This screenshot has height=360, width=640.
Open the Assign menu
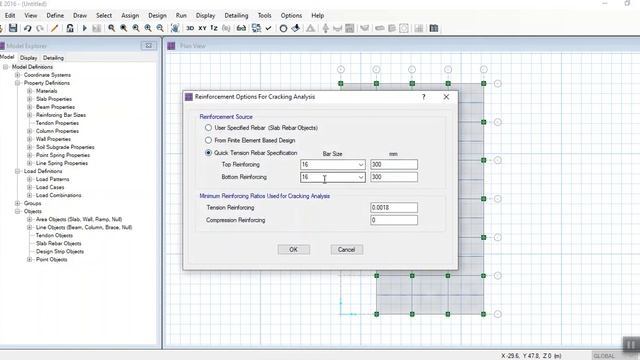130,16
